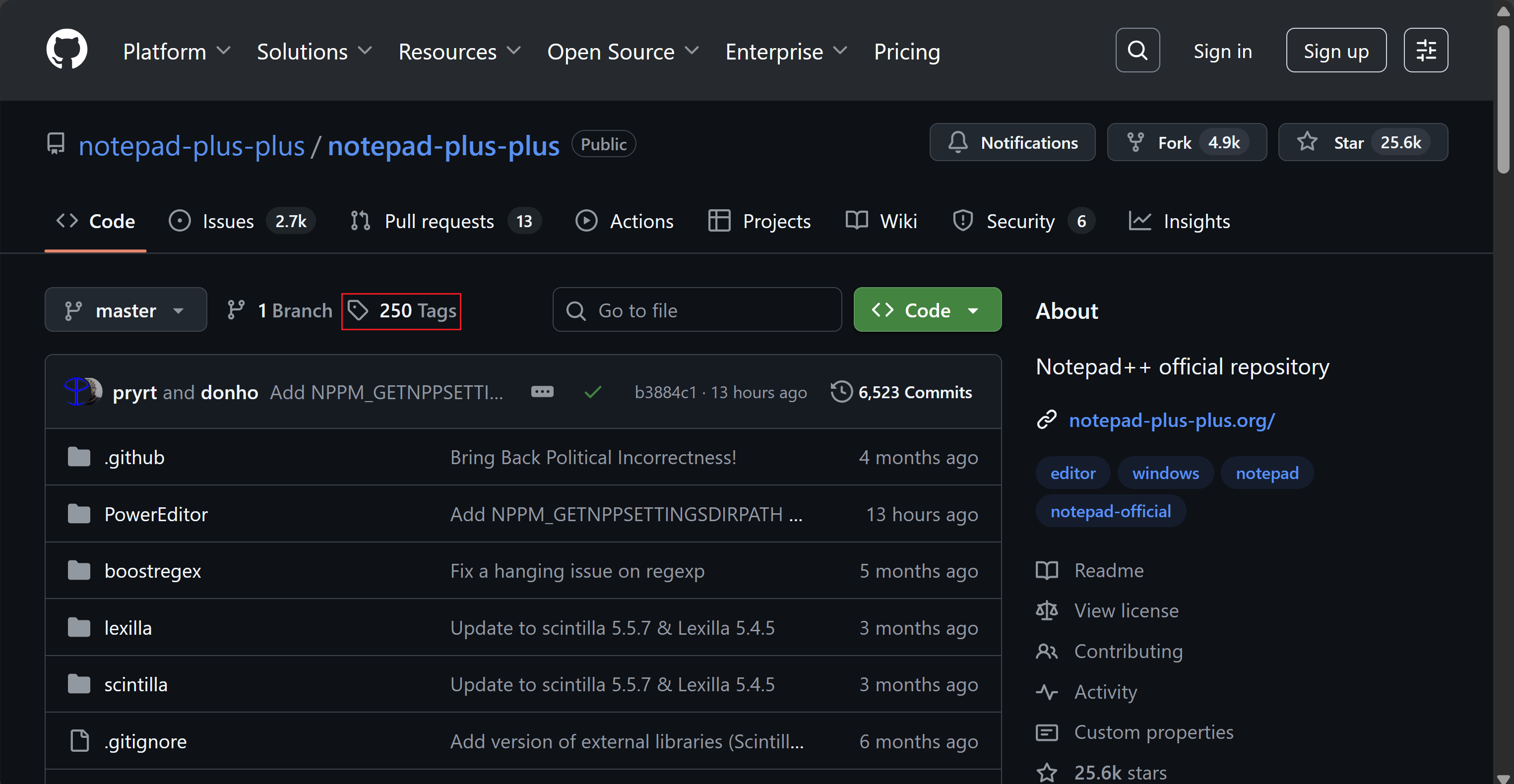
Task: Select the windows topic tag
Action: [1165, 473]
